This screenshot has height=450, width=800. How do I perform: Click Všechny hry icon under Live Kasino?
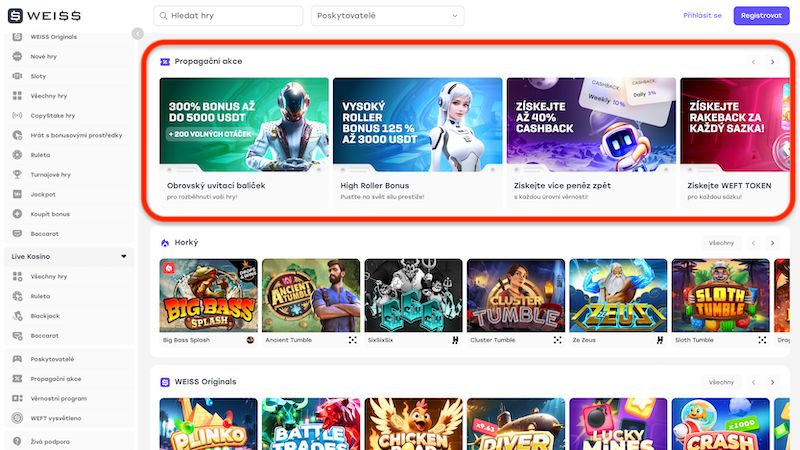(17, 277)
